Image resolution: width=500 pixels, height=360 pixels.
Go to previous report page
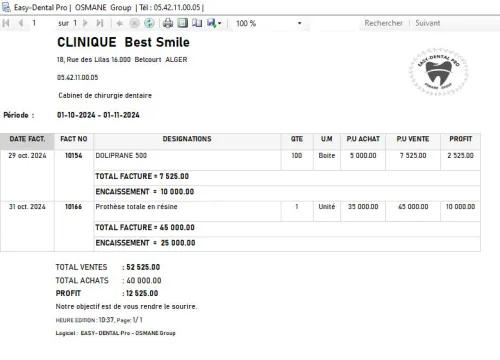click(x=21, y=23)
